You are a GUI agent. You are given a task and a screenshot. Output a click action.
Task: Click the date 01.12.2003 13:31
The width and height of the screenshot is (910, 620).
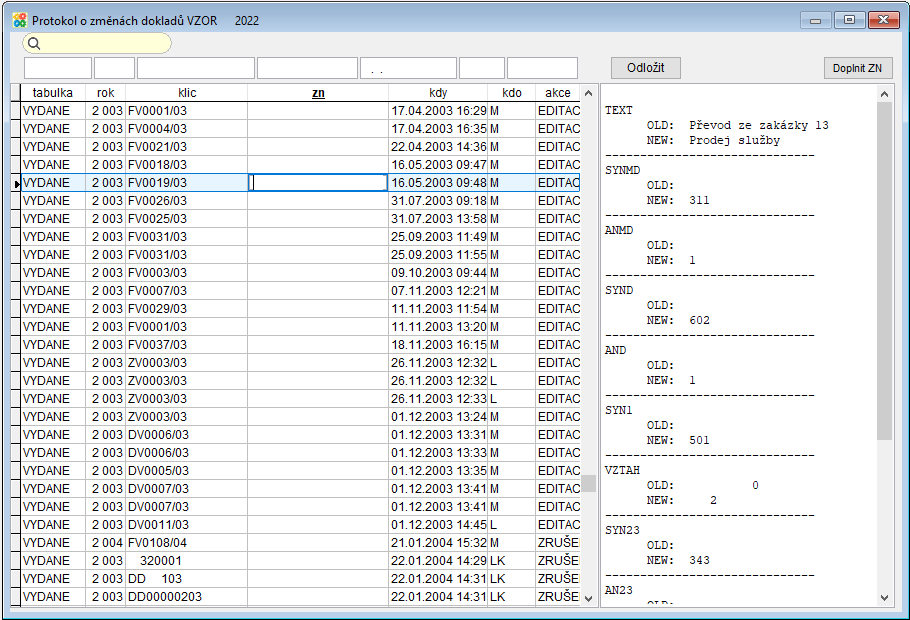[438, 435]
